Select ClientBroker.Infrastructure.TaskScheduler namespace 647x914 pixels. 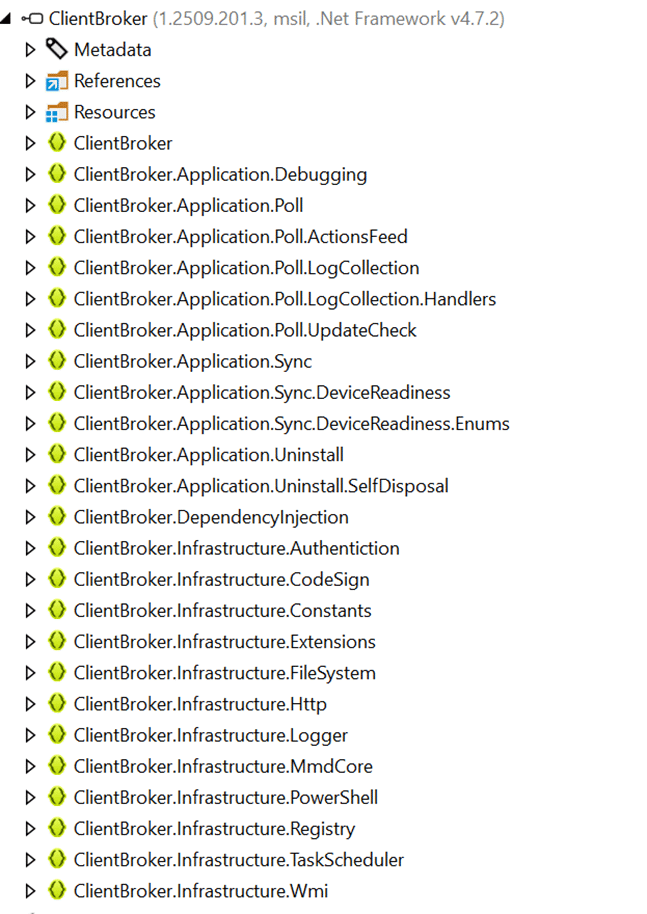238,859
